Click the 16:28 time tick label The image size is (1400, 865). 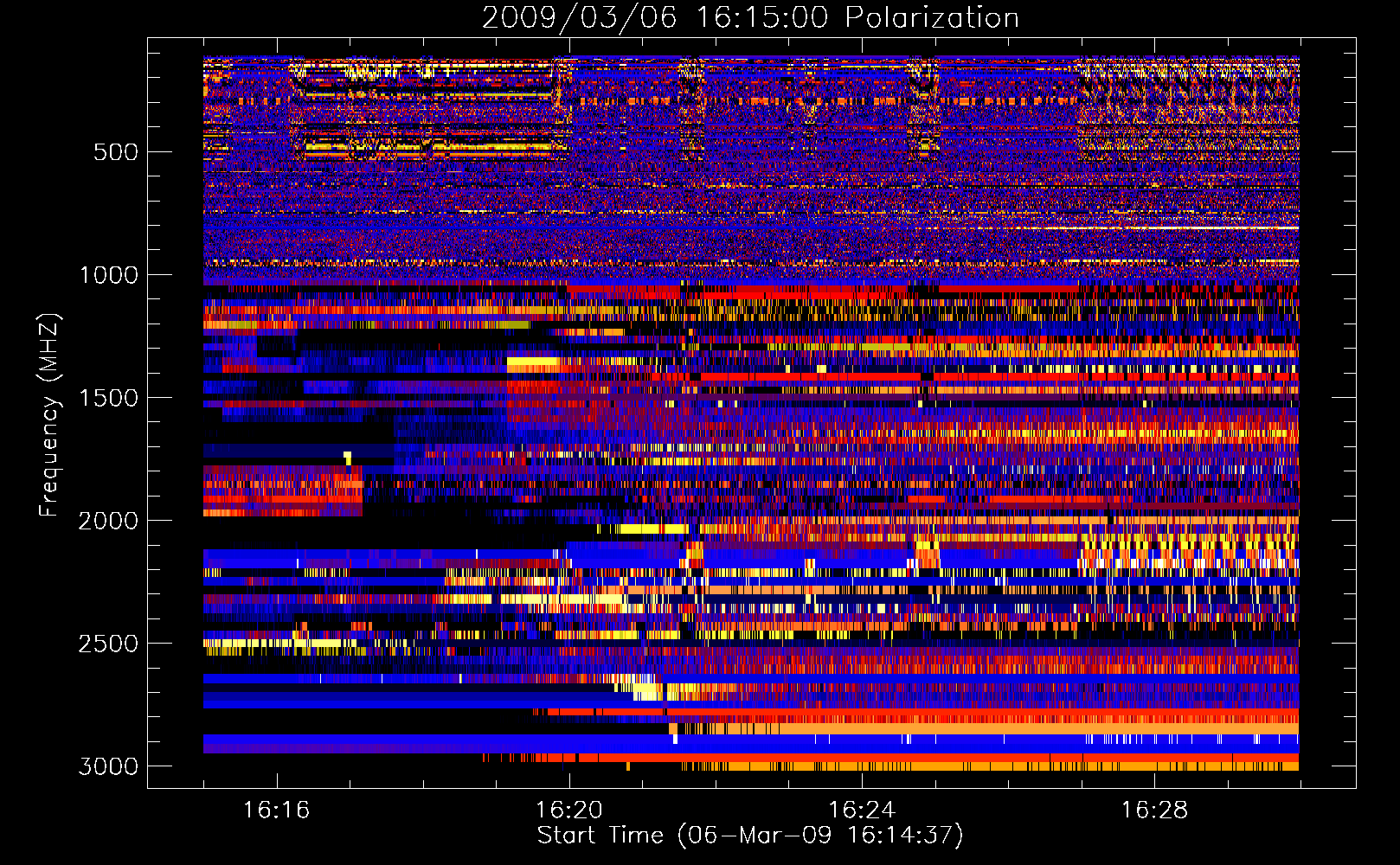pos(1154,811)
